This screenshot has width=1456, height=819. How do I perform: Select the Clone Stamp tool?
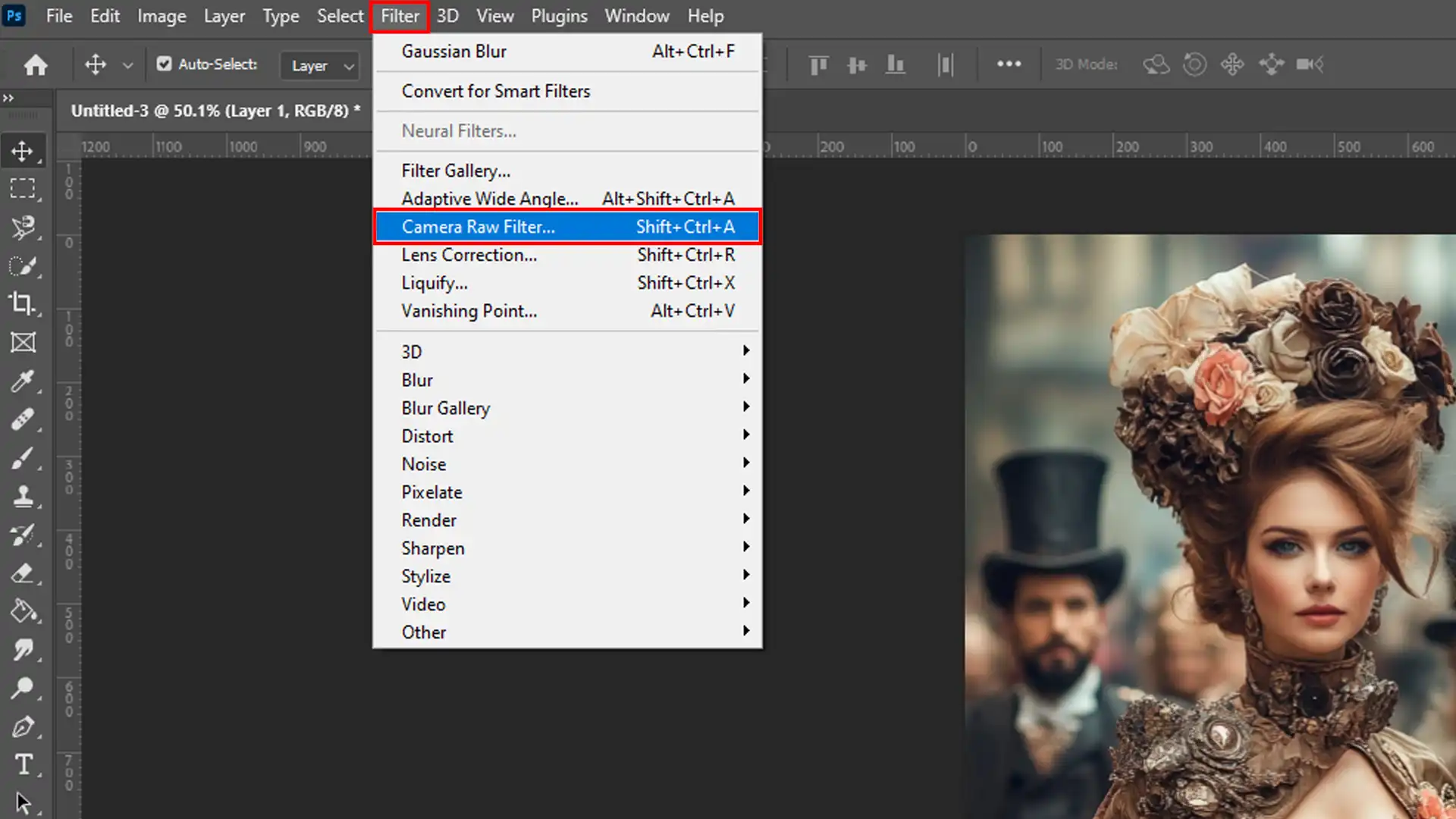point(23,497)
